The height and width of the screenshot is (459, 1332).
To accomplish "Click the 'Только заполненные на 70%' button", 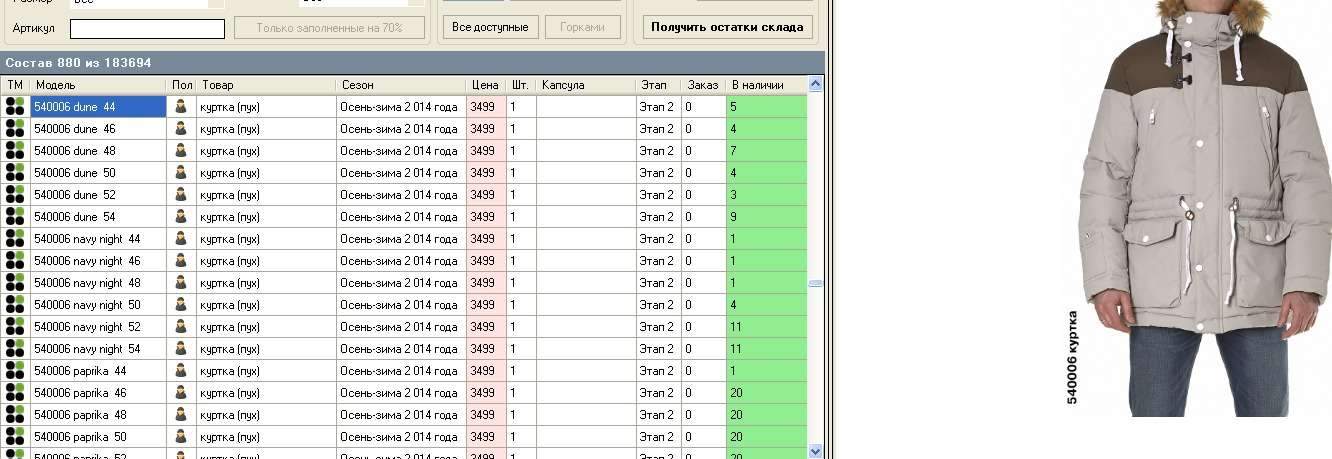I will [329, 28].
